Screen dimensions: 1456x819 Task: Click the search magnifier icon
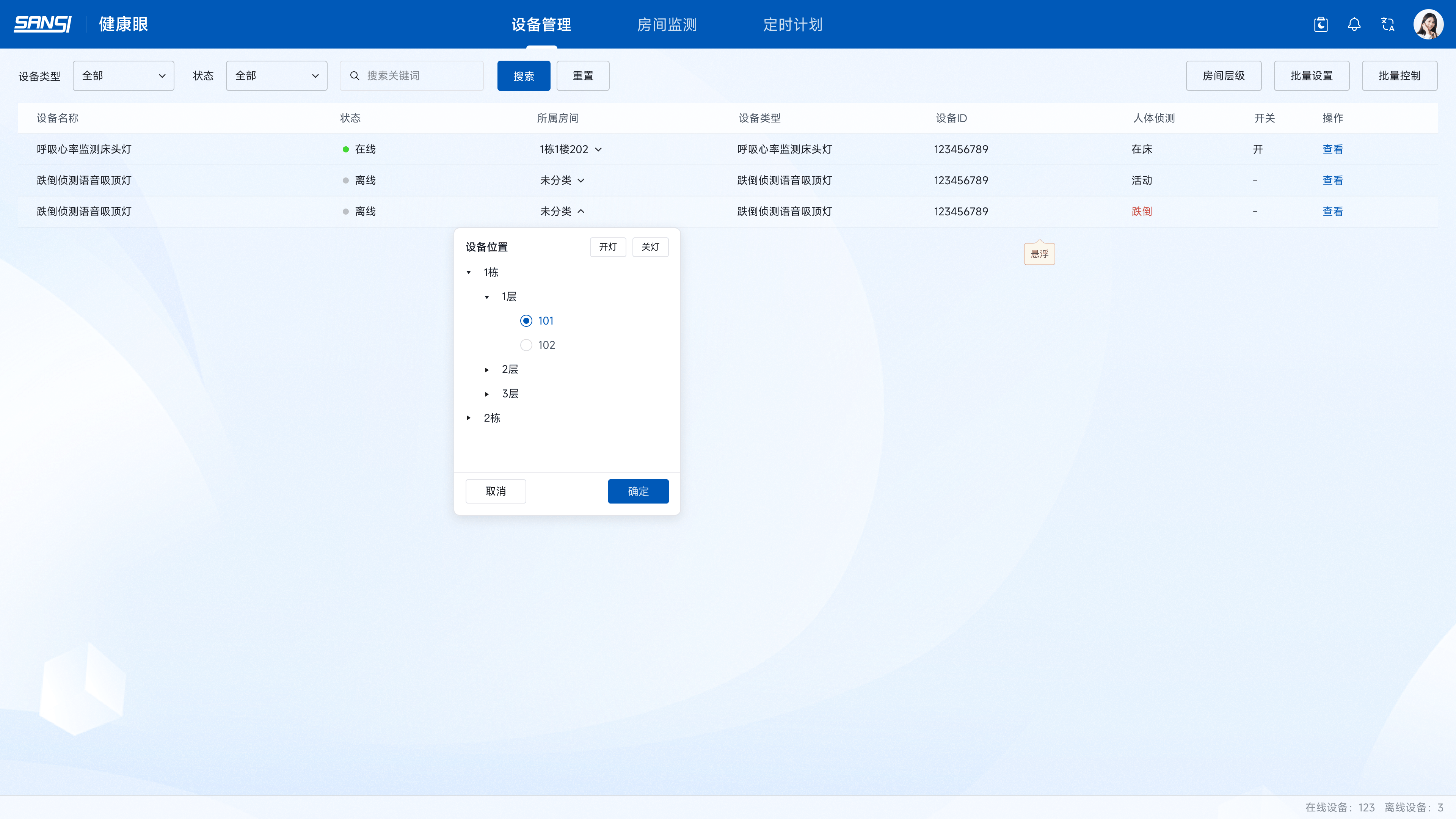(x=355, y=76)
